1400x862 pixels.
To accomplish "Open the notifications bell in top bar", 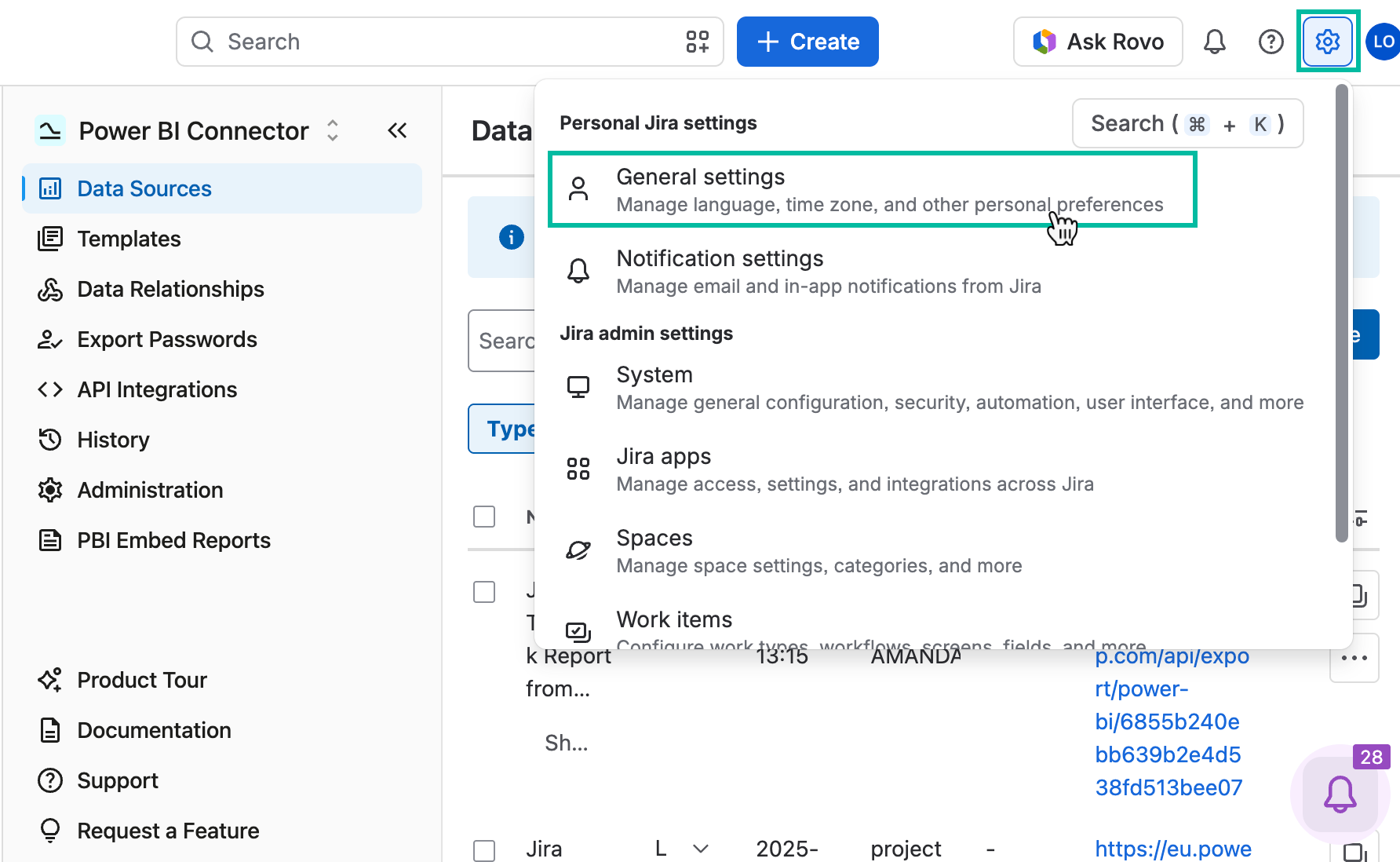I will tap(1215, 42).
